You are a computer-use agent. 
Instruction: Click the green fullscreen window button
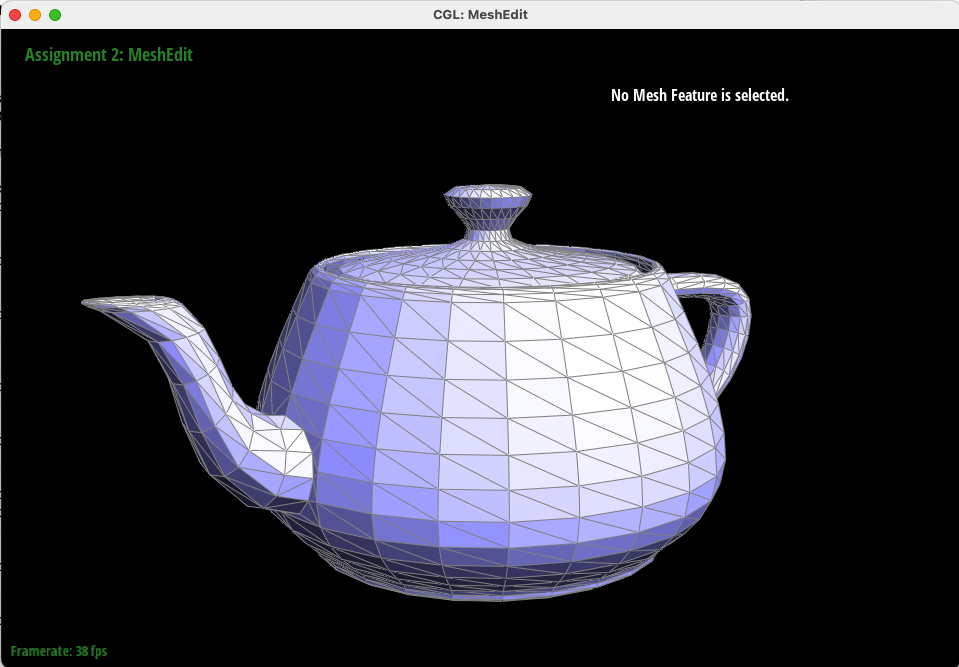coord(54,15)
